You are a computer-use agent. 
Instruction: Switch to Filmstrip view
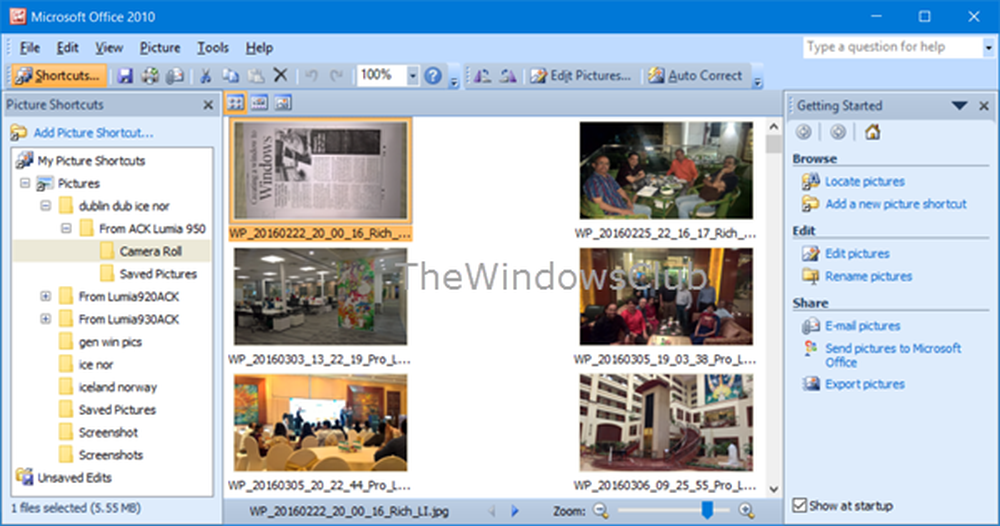tap(259, 102)
